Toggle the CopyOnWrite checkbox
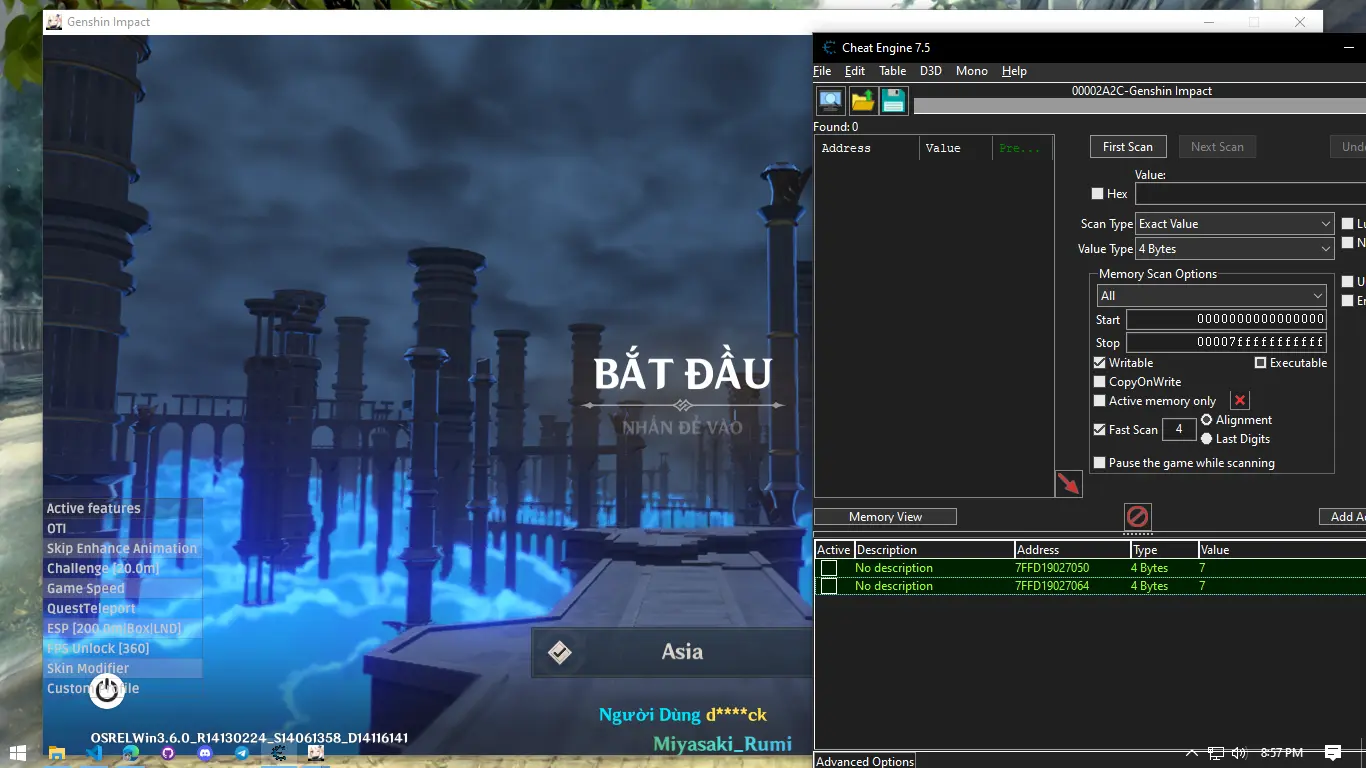This screenshot has width=1366, height=768. click(1100, 382)
